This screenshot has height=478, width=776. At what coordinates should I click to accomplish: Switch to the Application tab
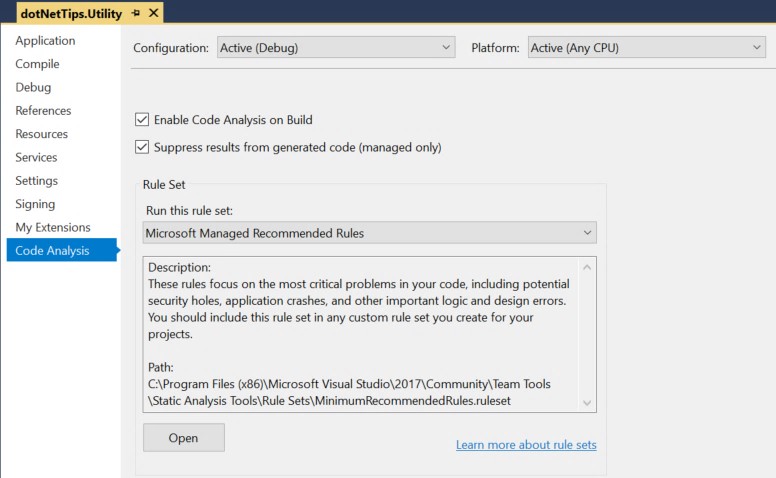click(x=45, y=41)
